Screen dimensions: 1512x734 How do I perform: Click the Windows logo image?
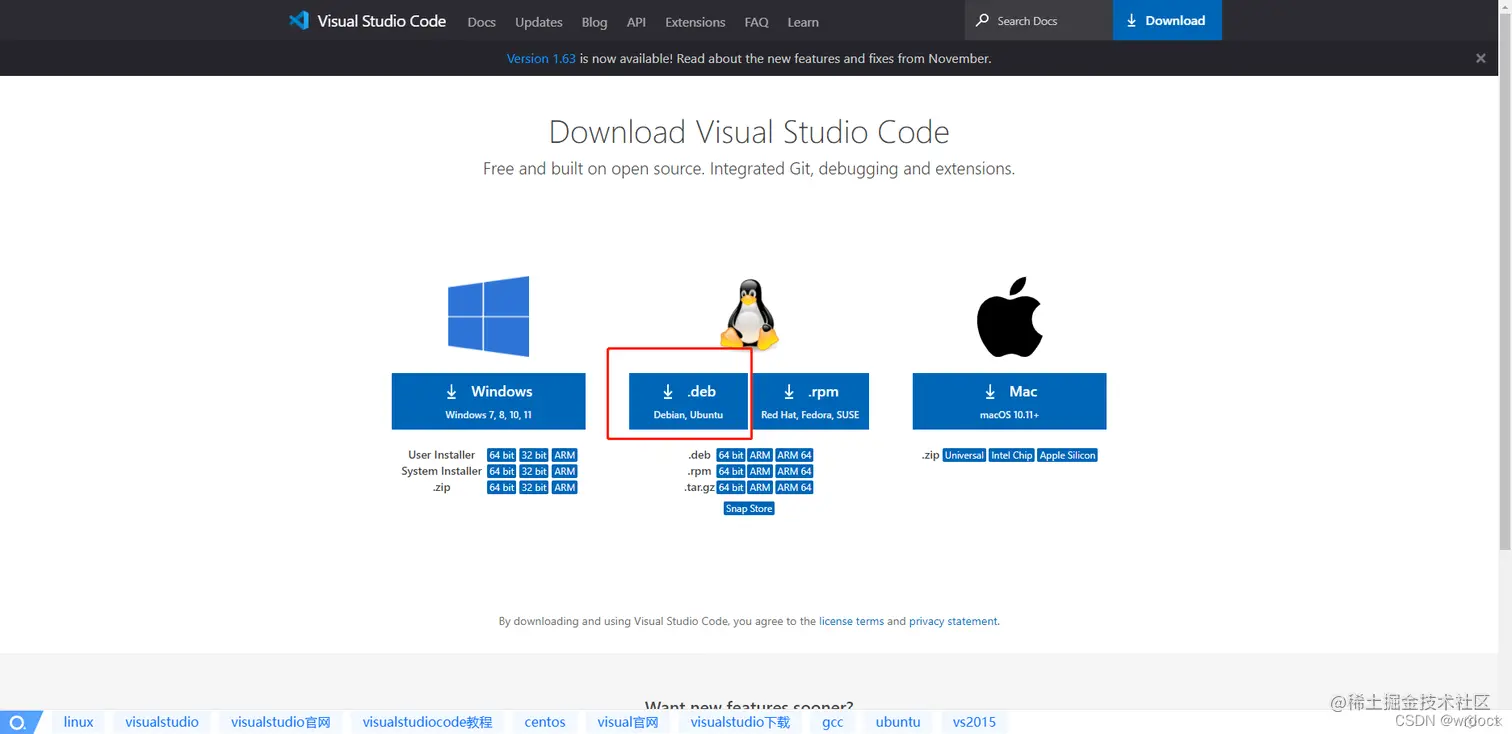[x=488, y=317]
